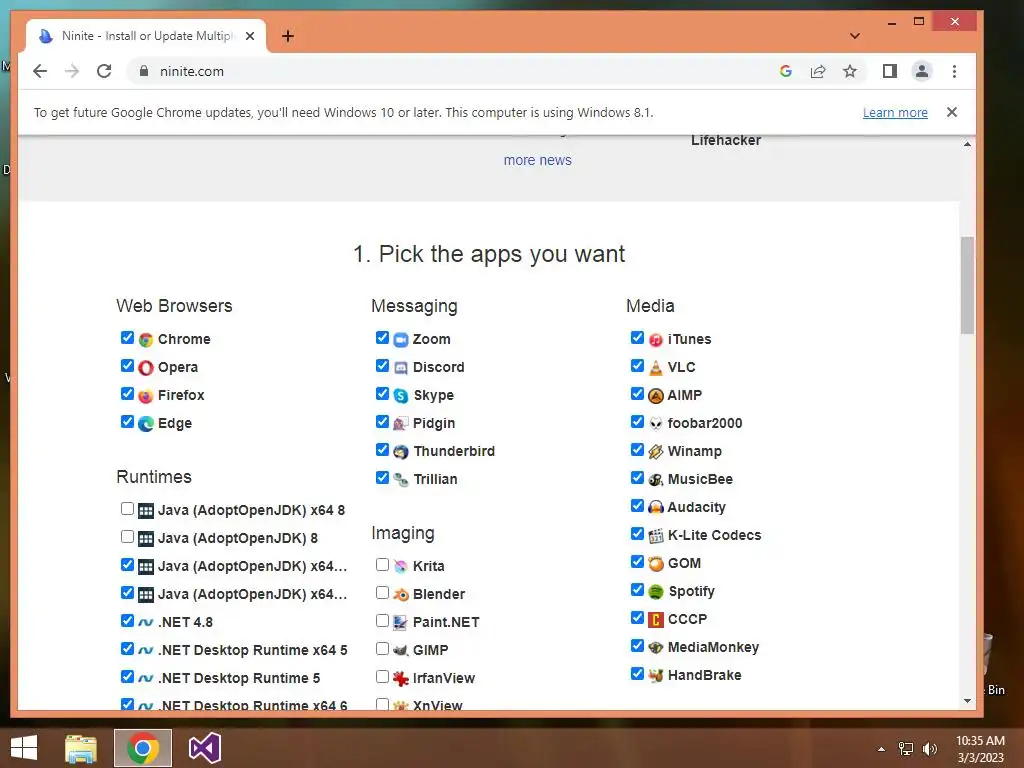This screenshot has width=1024, height=768.
Task: Show hidden system tray icons
Action: 882,749
